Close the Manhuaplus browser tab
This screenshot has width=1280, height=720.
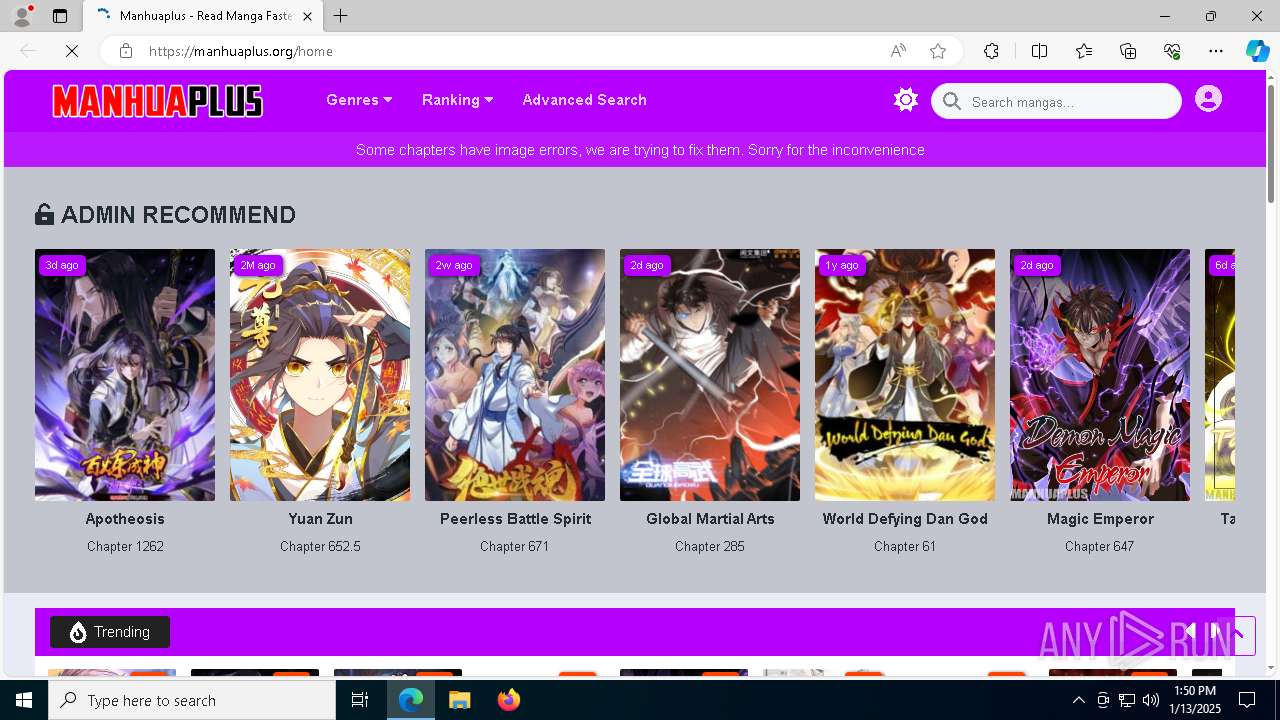point(307,16)
